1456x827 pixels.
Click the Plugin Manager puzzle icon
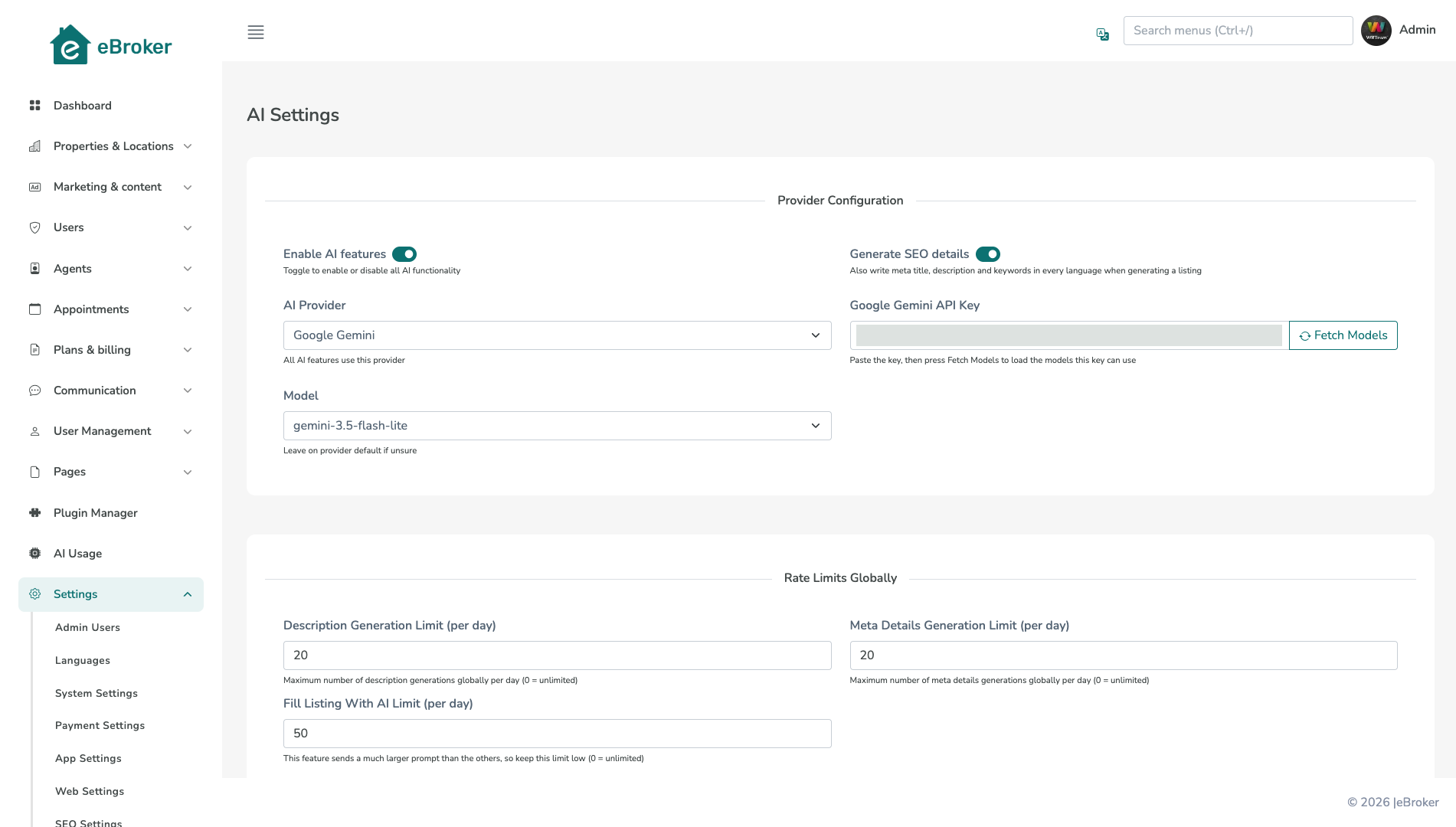(34, 513)
